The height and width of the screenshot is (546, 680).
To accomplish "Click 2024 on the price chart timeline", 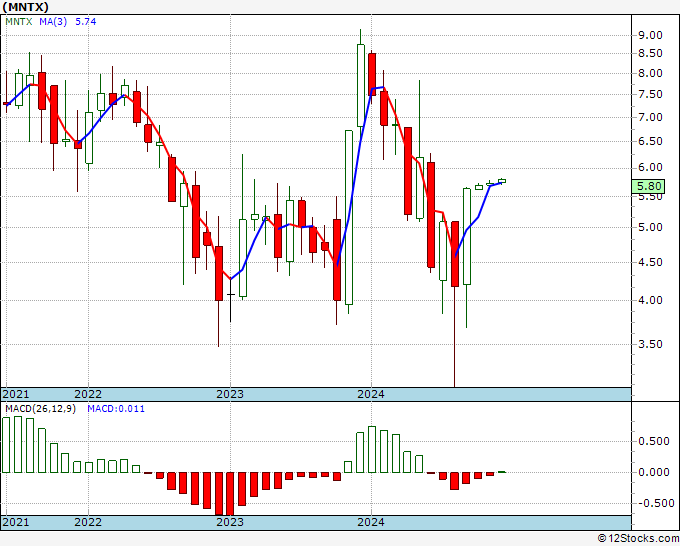I will point(371,394).
